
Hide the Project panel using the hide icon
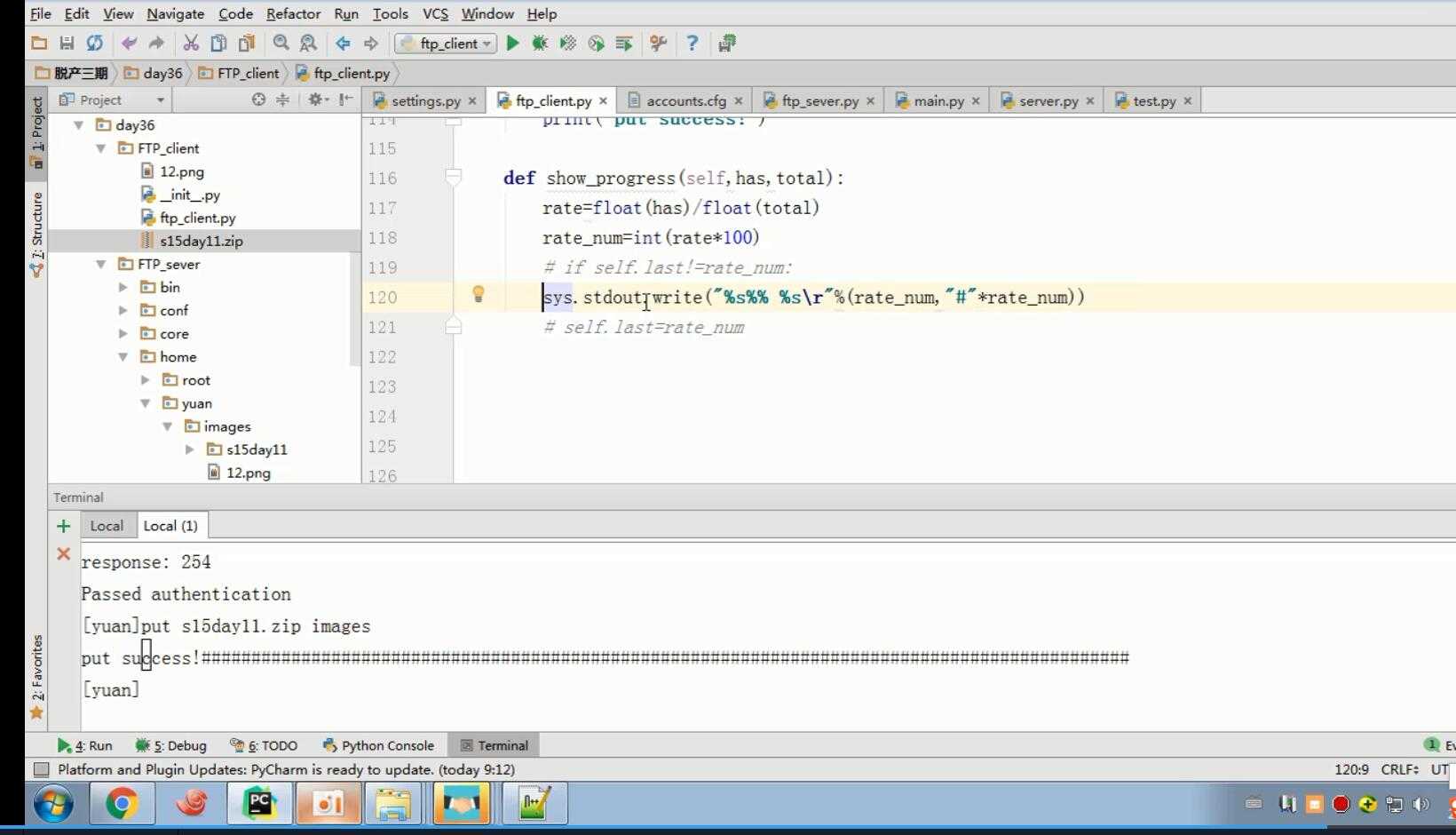point(346,99)
